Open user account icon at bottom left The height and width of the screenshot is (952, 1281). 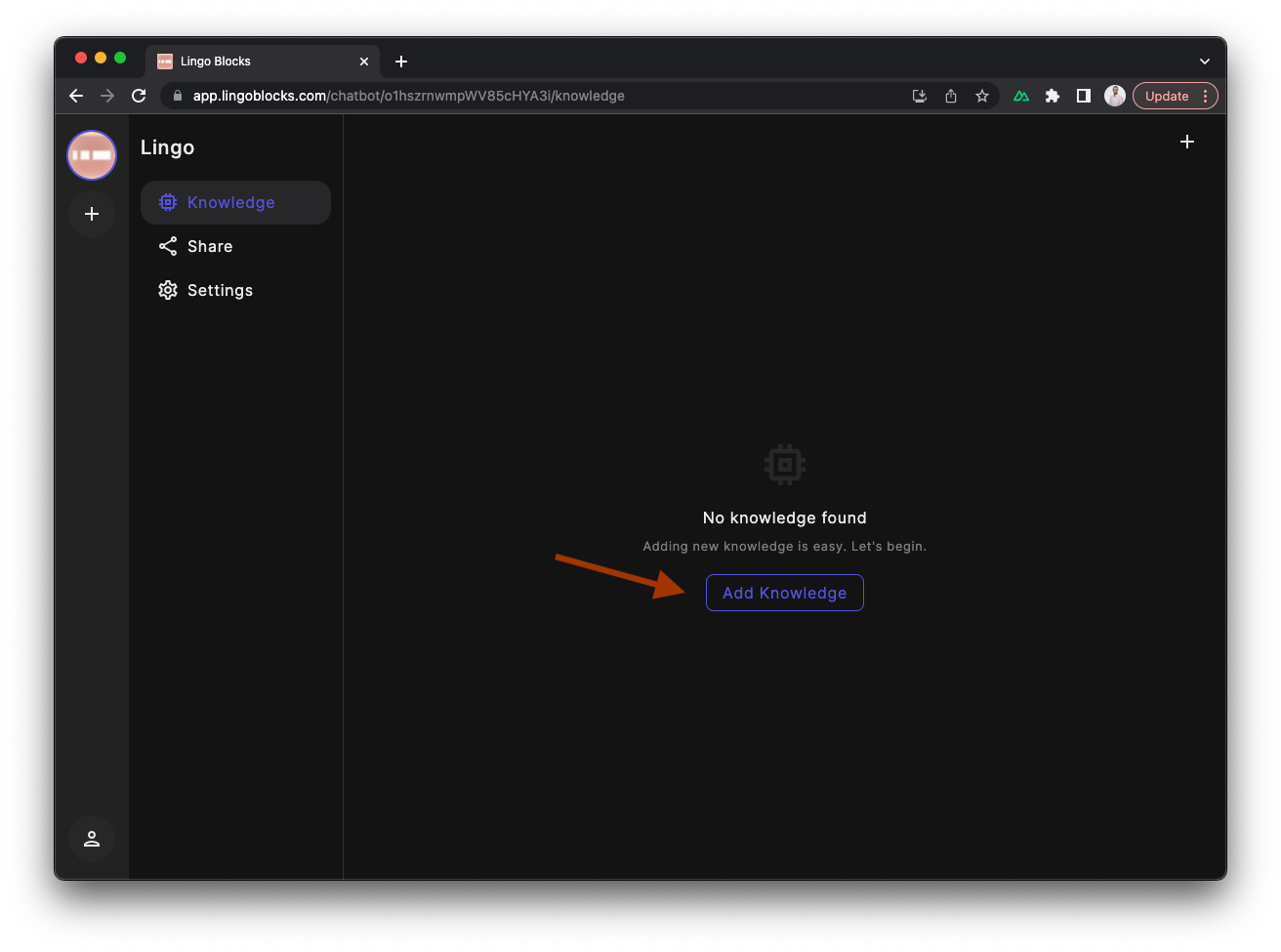coord(92,839)
